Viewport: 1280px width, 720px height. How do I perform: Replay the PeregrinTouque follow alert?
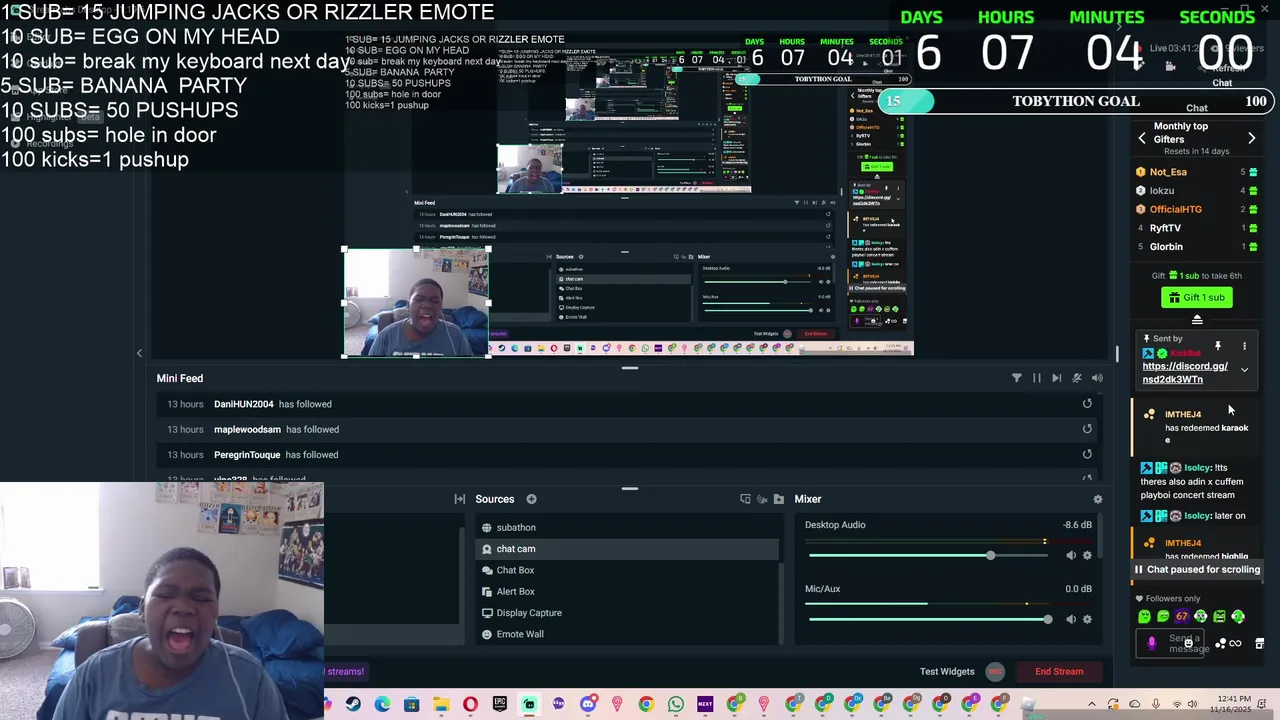(x=1087, y=454)
